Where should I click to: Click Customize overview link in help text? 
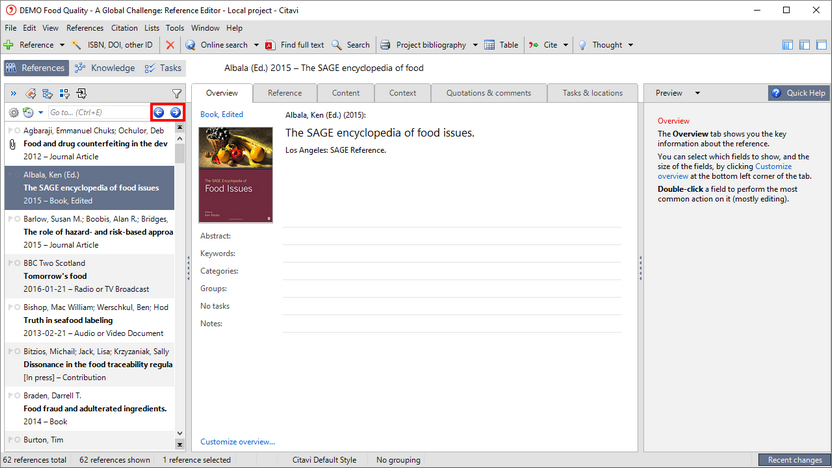(724, 171)
